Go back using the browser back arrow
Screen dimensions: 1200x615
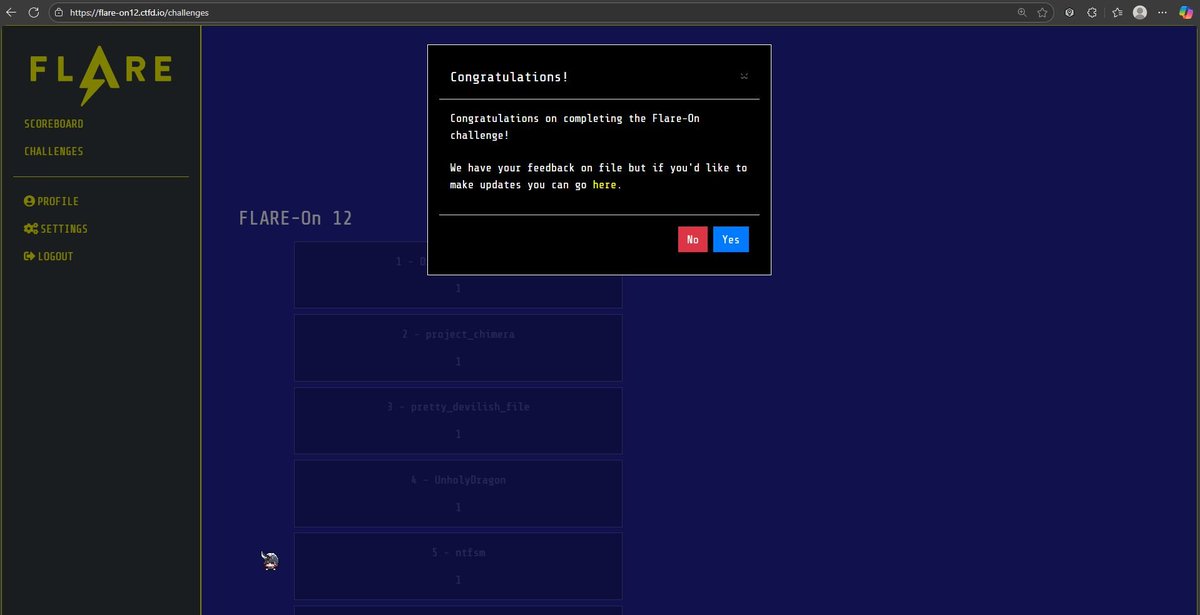[11, 12]
